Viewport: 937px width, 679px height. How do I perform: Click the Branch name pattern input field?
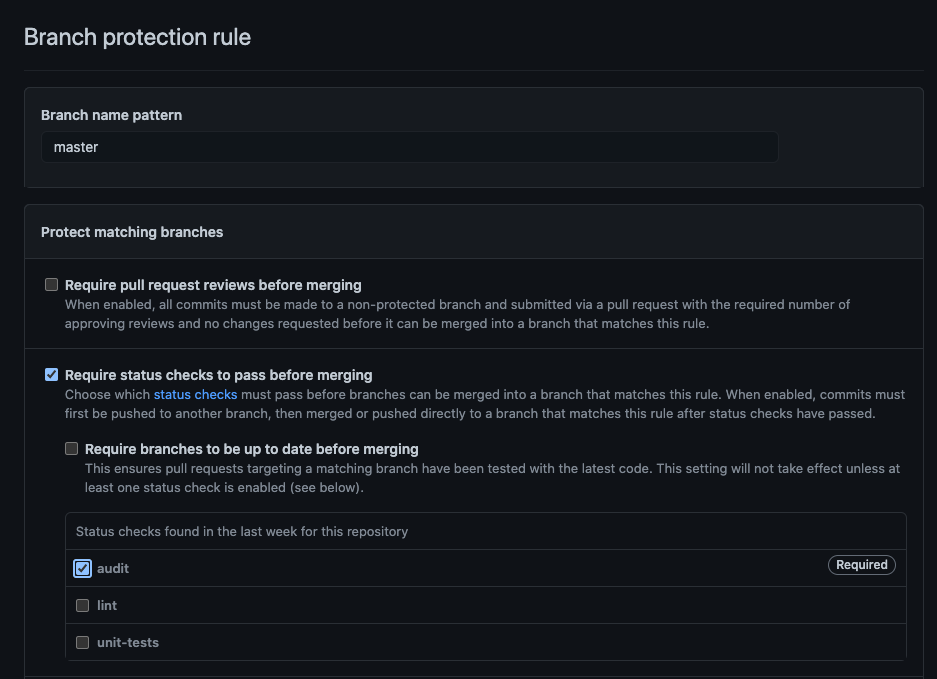(409, 147)
